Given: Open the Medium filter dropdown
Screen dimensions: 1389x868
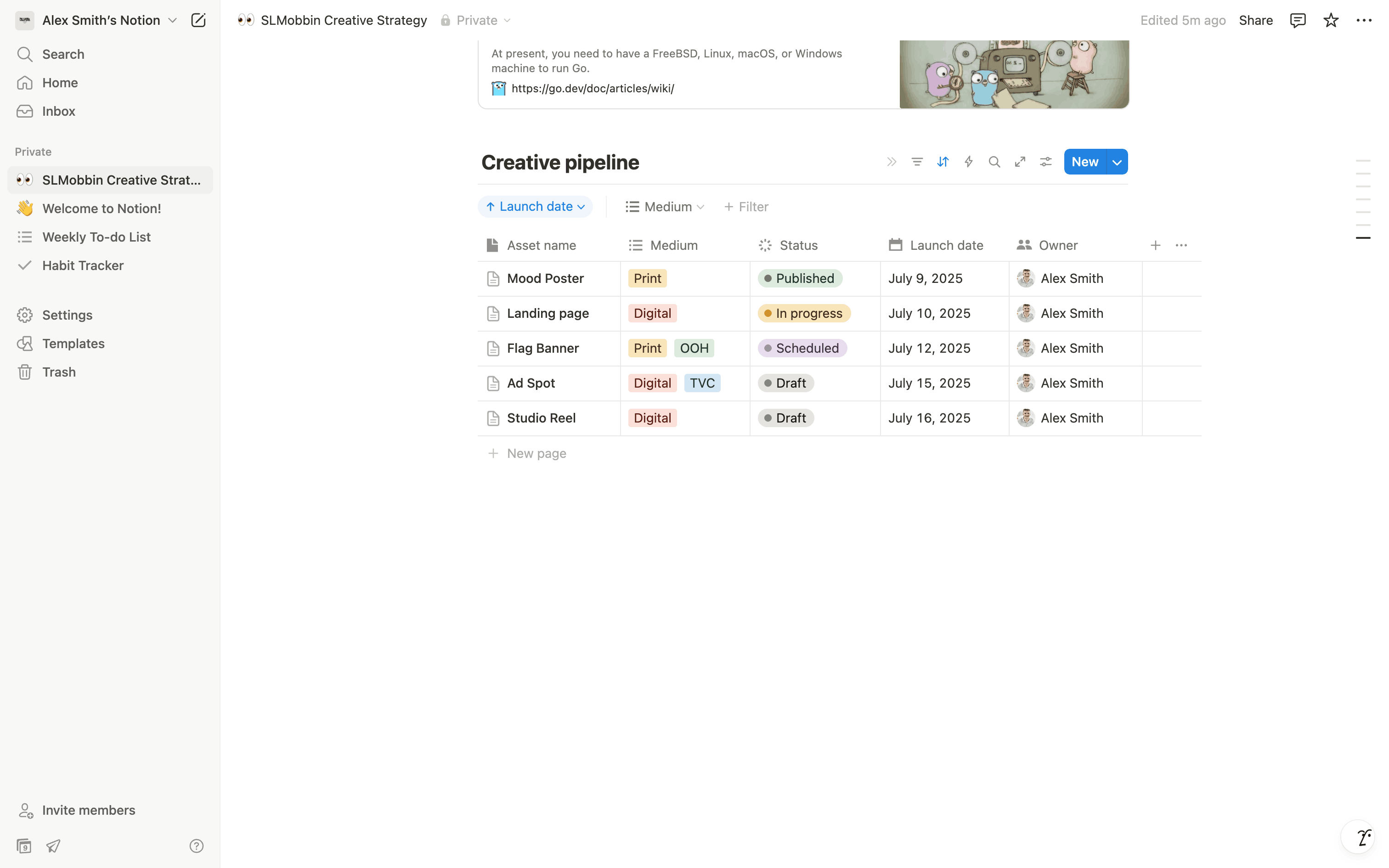Looking at the screenshot, I should (665, 207).
